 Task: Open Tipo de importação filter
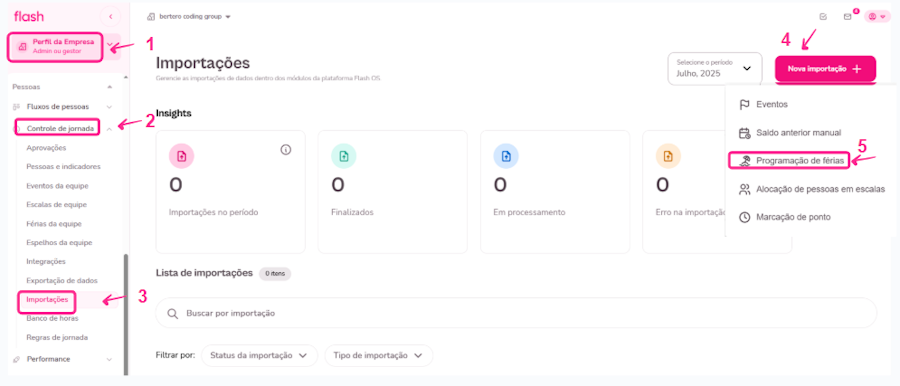[378, 356]
